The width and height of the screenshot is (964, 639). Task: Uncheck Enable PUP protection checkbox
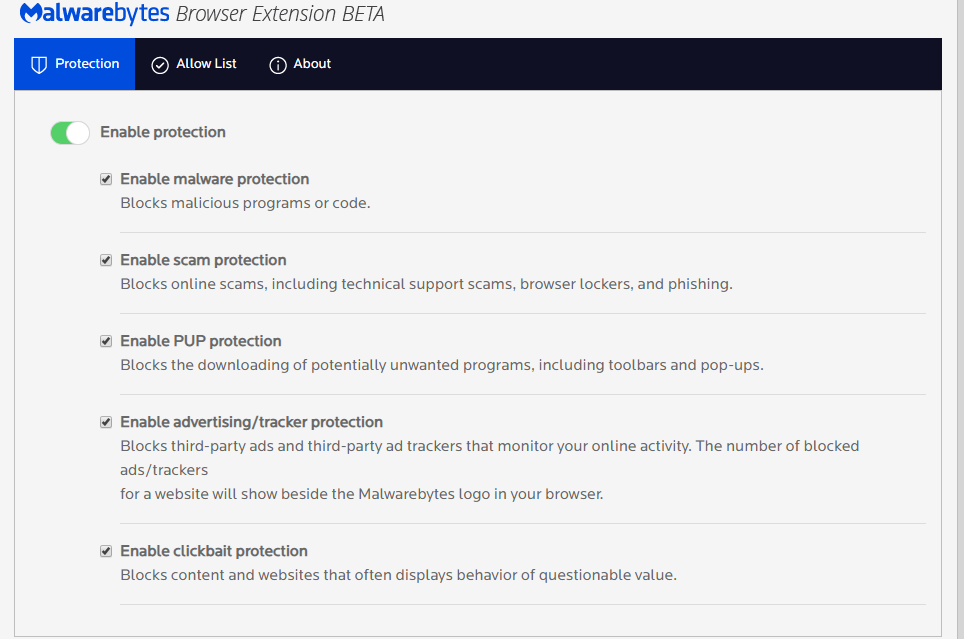106,341
